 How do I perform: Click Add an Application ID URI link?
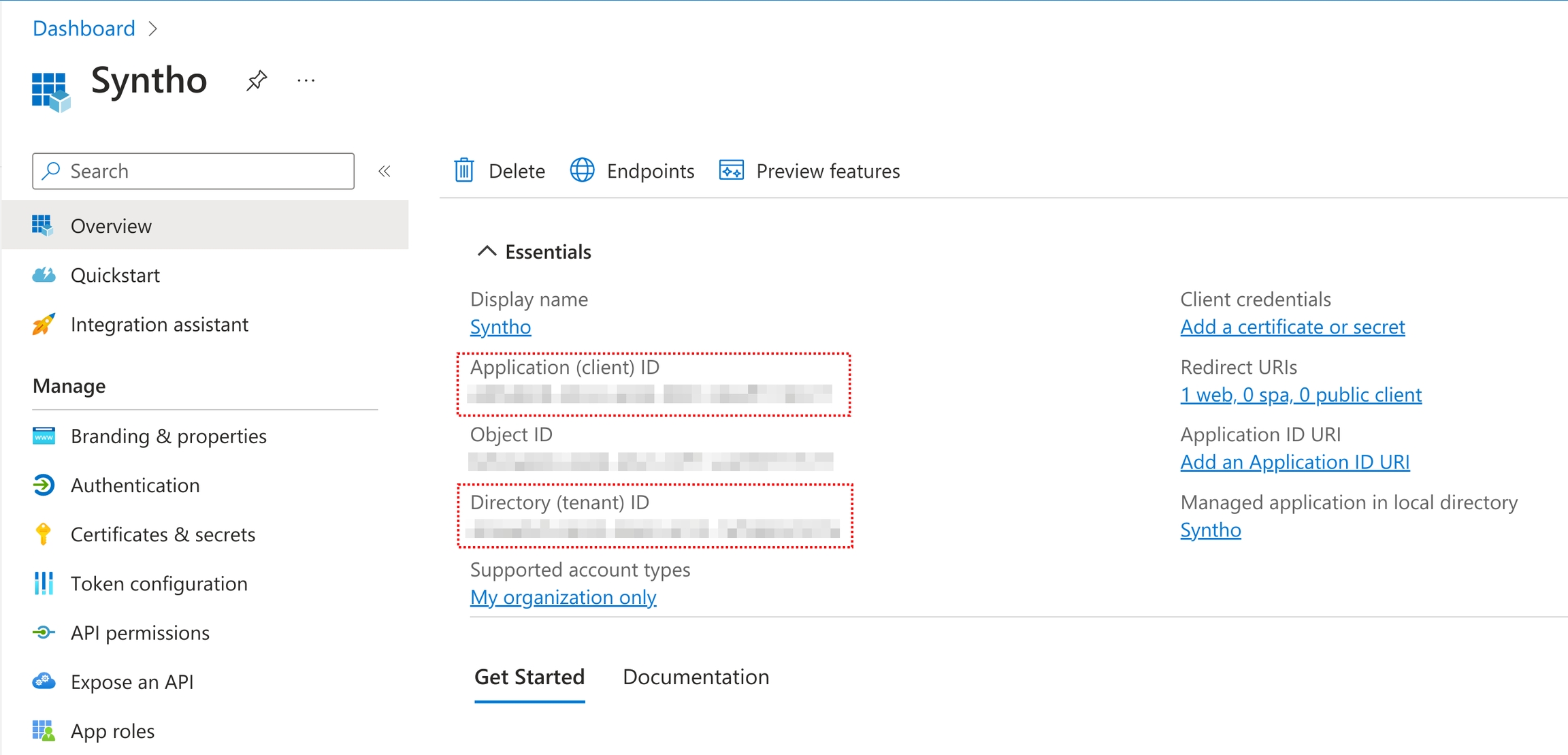pos(1294,462)
